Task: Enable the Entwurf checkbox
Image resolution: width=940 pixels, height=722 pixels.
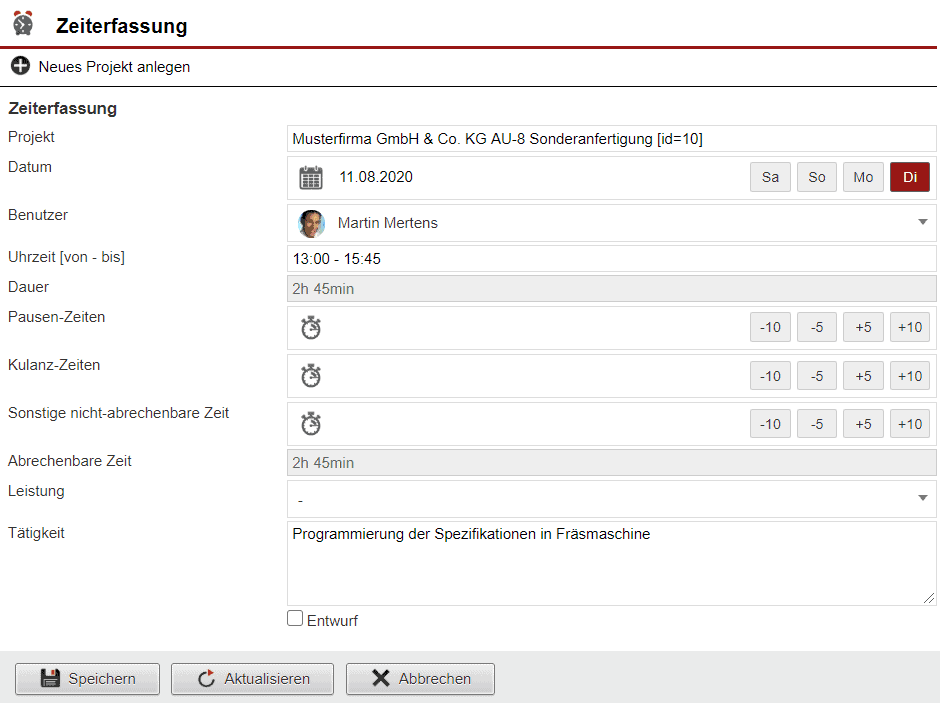Action: pos(295,619)
